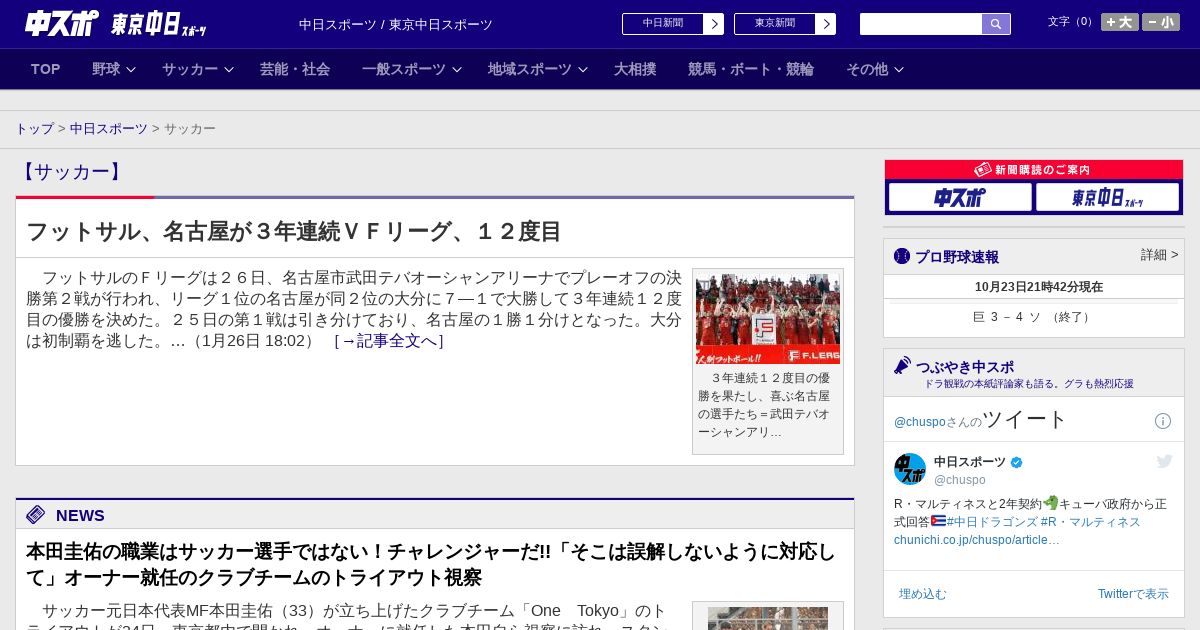Click the 巨 3-4 ソ score line
The width and height of the screenshot is (1200, 630).
coord(1034,317)
